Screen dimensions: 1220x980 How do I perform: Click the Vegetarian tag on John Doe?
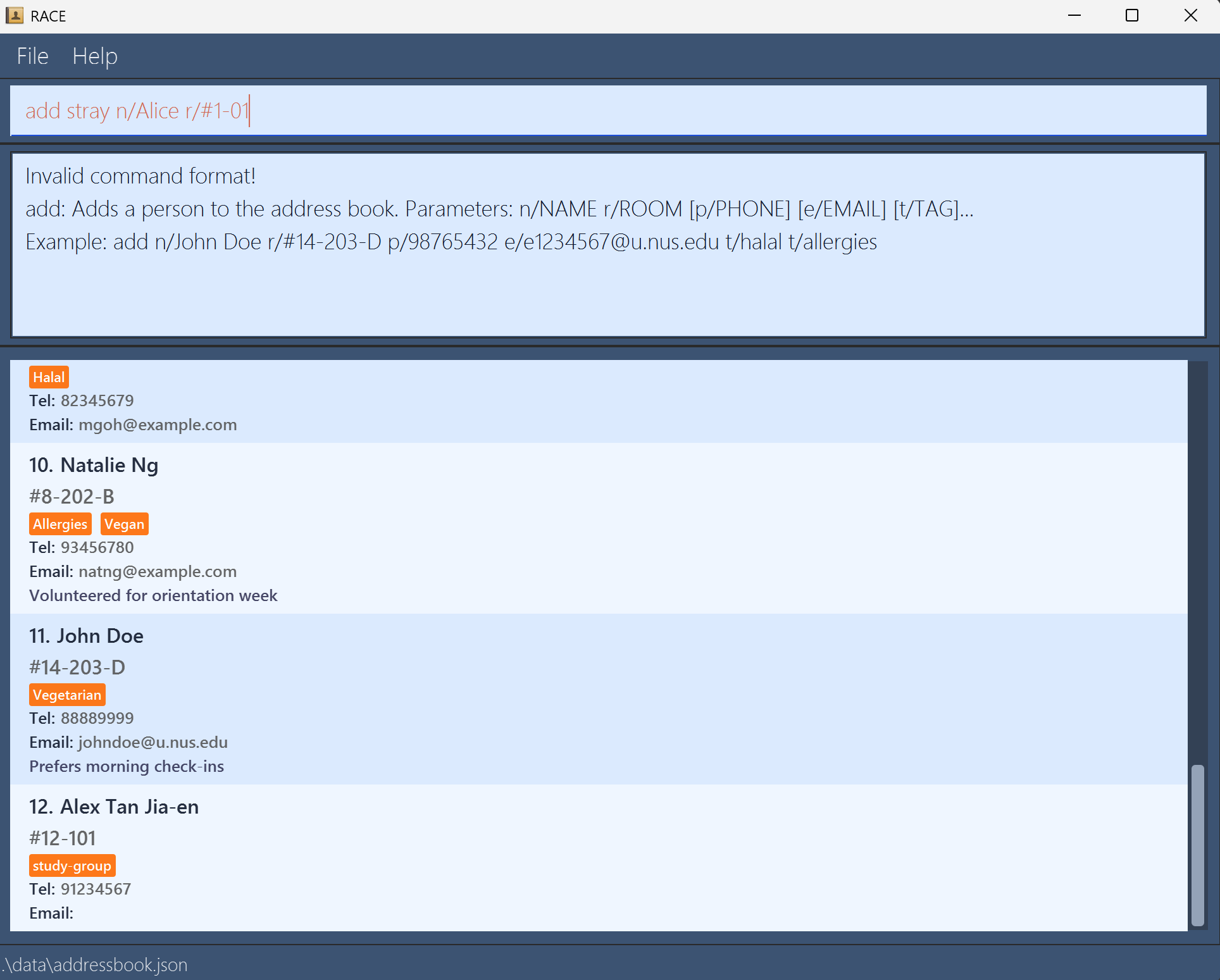tap(67, 695)
